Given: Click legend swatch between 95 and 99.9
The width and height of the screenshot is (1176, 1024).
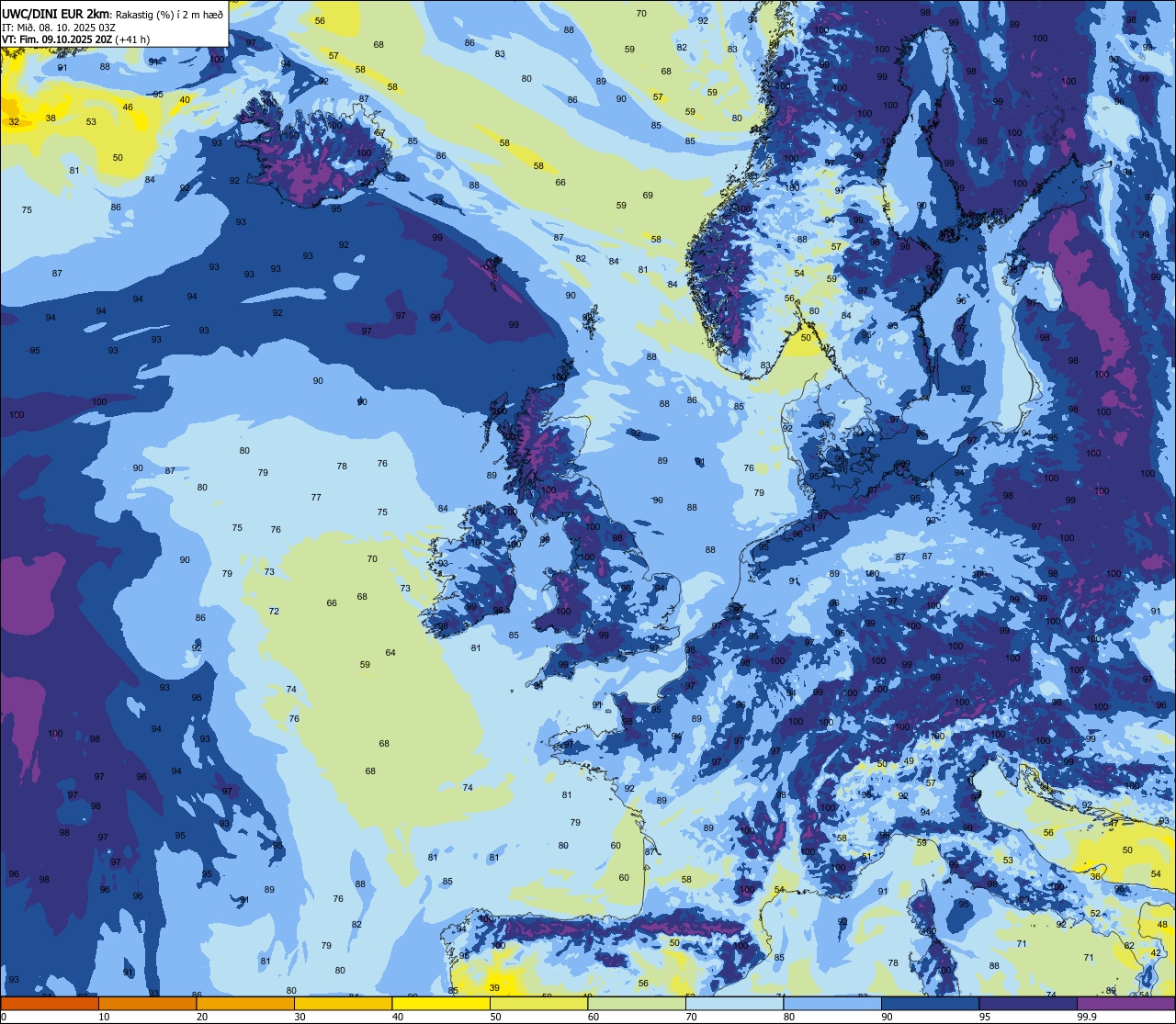Looking at the screenshot, I should point(1028,1004).
